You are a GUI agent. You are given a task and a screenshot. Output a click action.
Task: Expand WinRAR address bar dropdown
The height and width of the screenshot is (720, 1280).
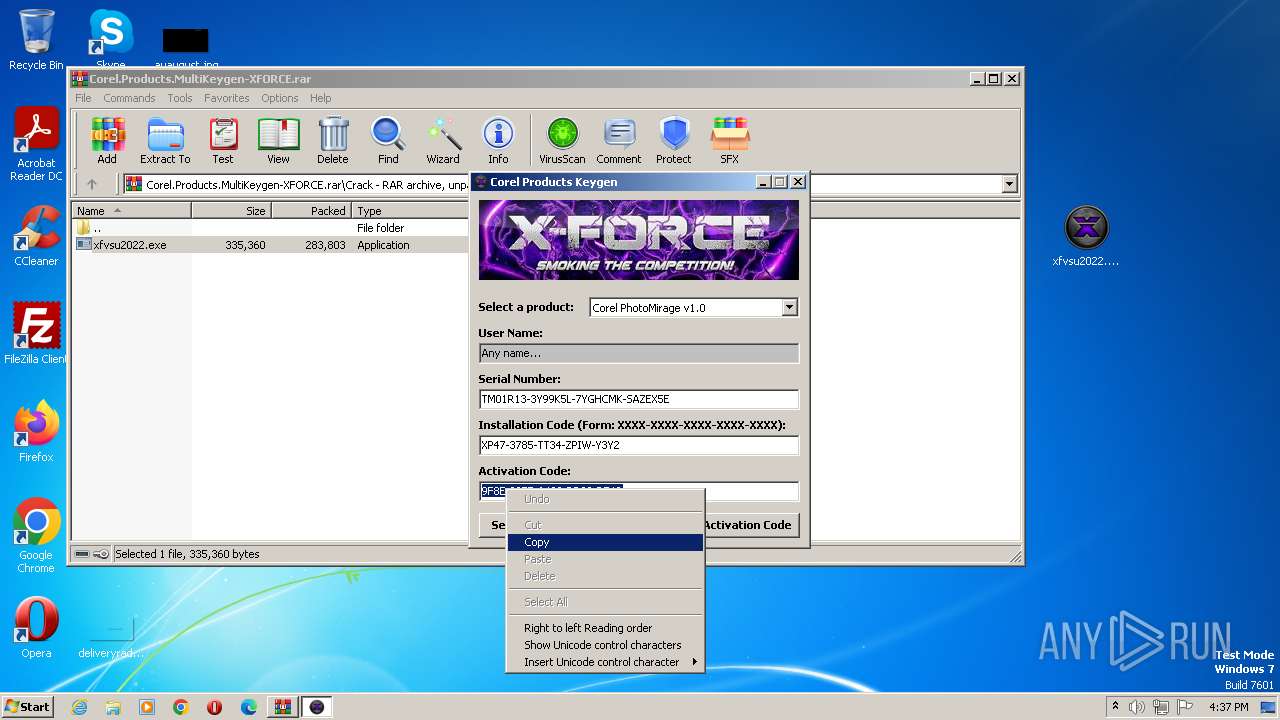point(1009,184)
